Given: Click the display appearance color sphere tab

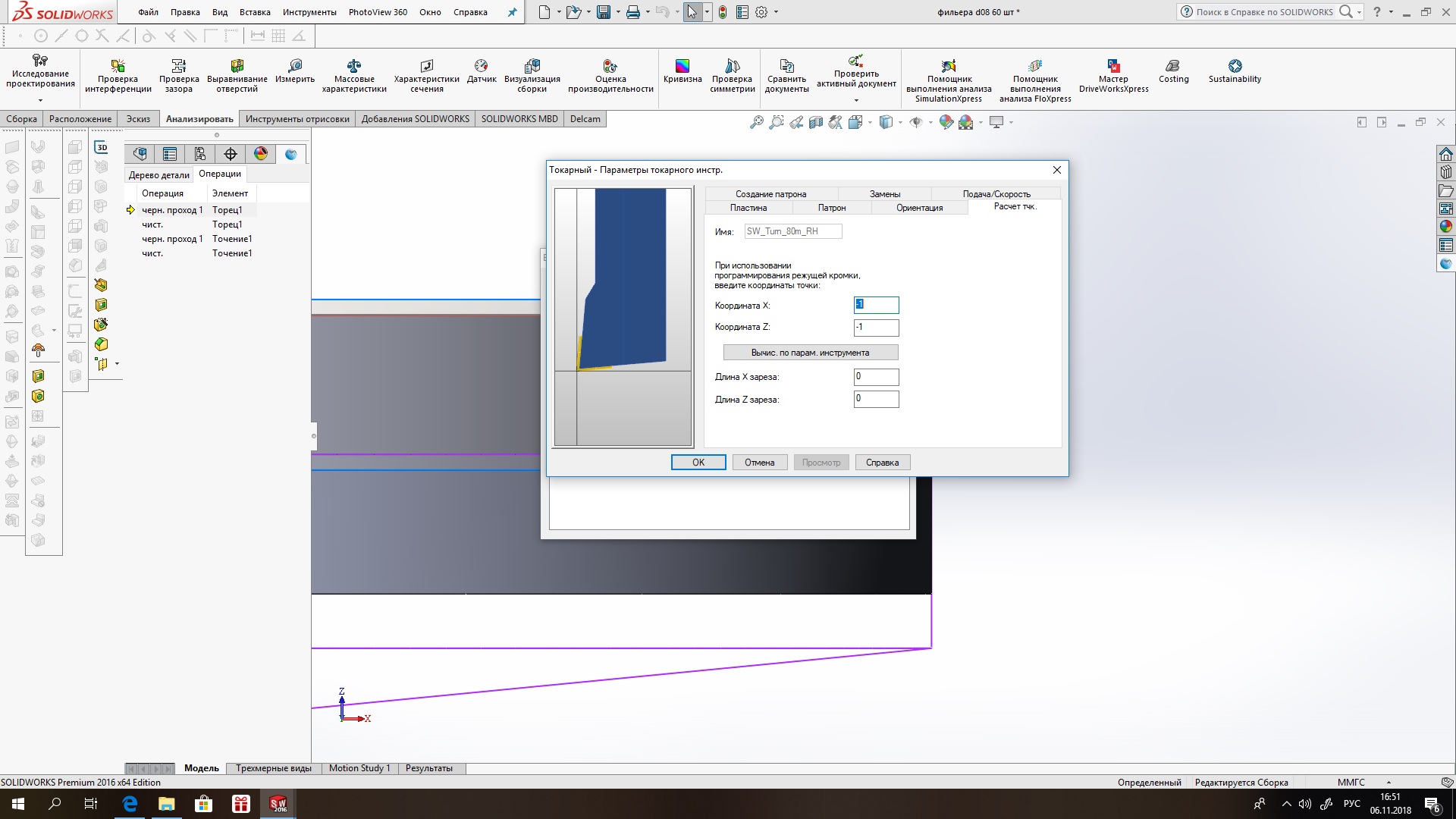Looking at the screenshot, I should coord(261,154).
